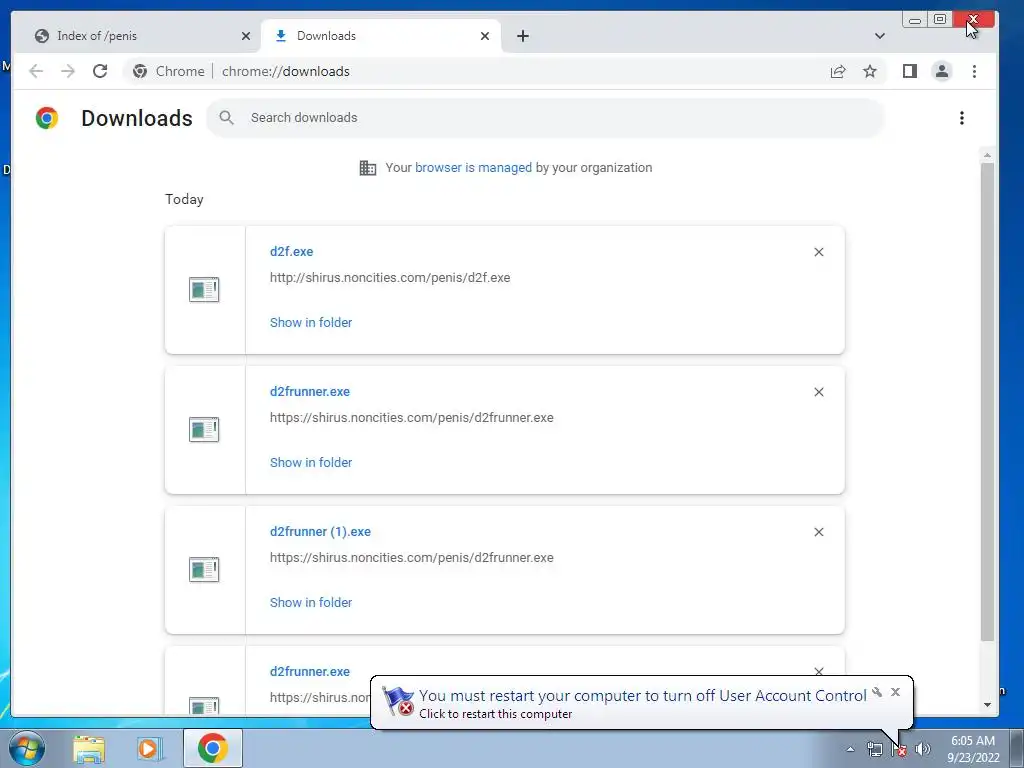
Task: Click file icon of d2frunner (1).exe
Action: click(x=204, y=569)
